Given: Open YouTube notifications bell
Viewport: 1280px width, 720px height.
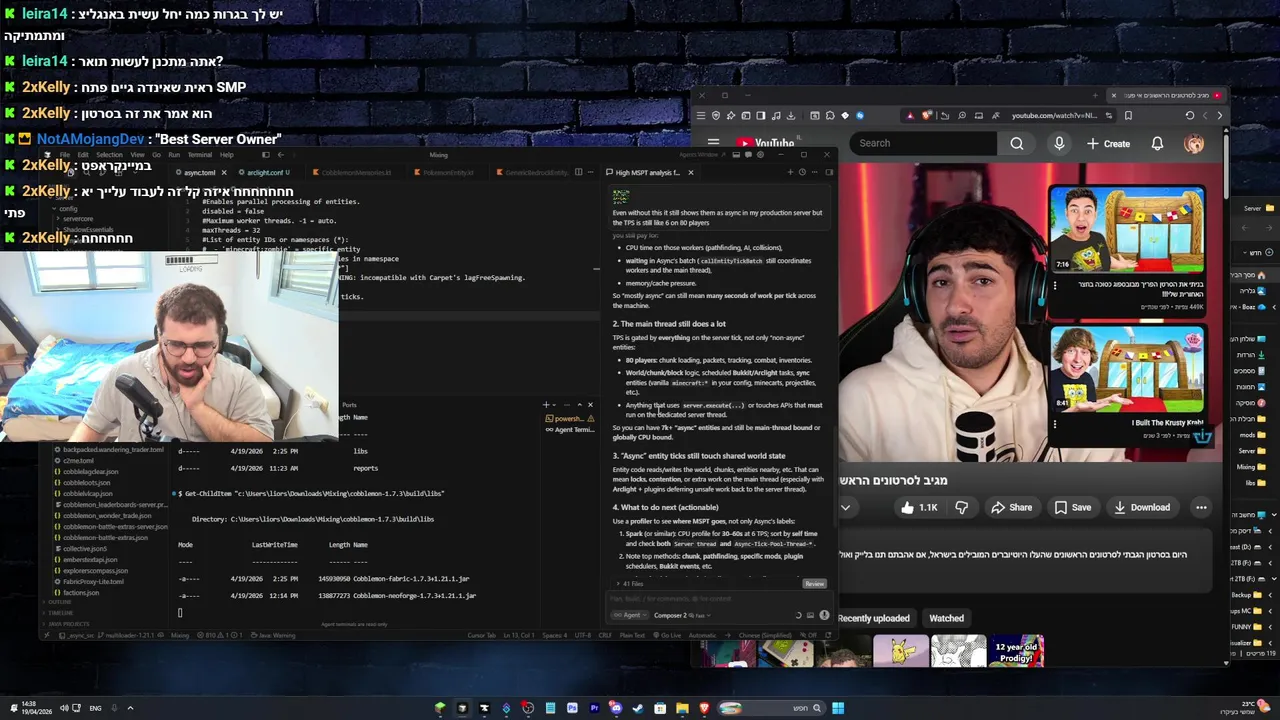Looking at the screenshot, I should click(1157, 143).
